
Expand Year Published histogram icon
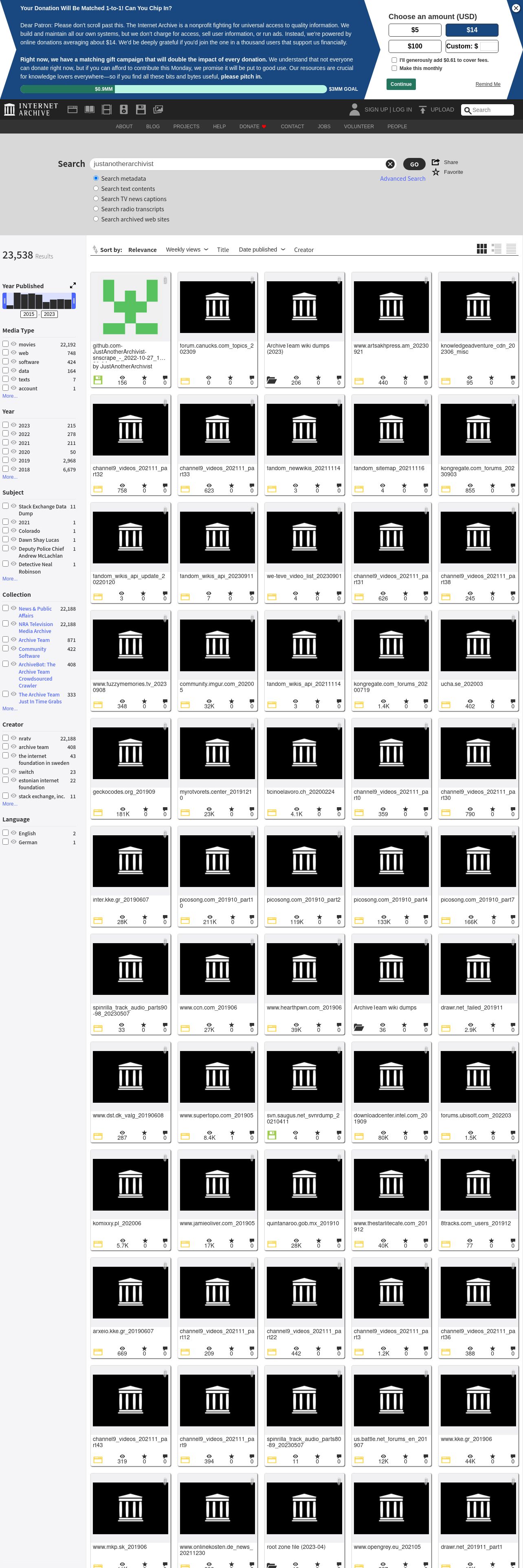point(73,285)
